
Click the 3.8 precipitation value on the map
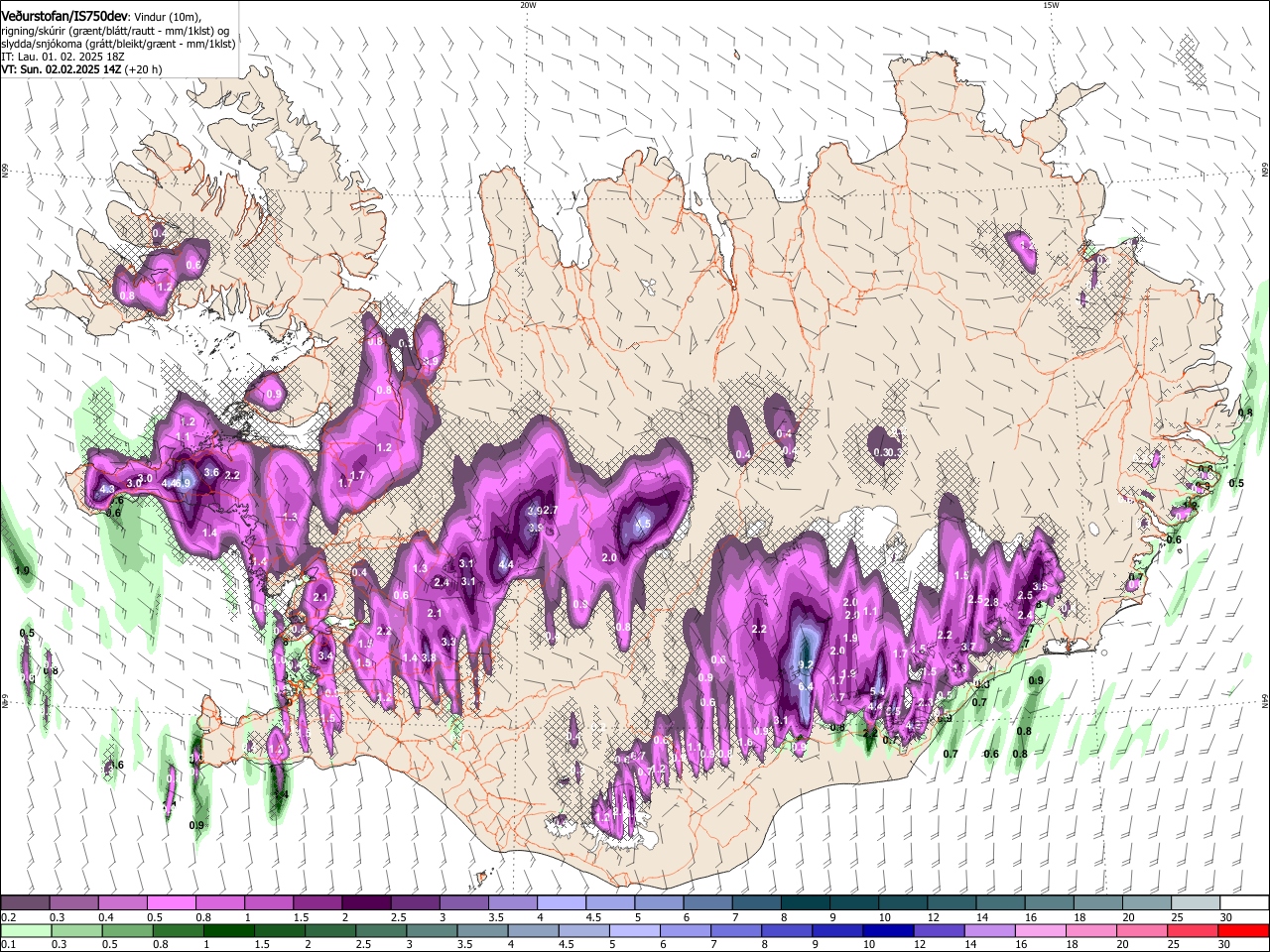[x=429, y=657]
